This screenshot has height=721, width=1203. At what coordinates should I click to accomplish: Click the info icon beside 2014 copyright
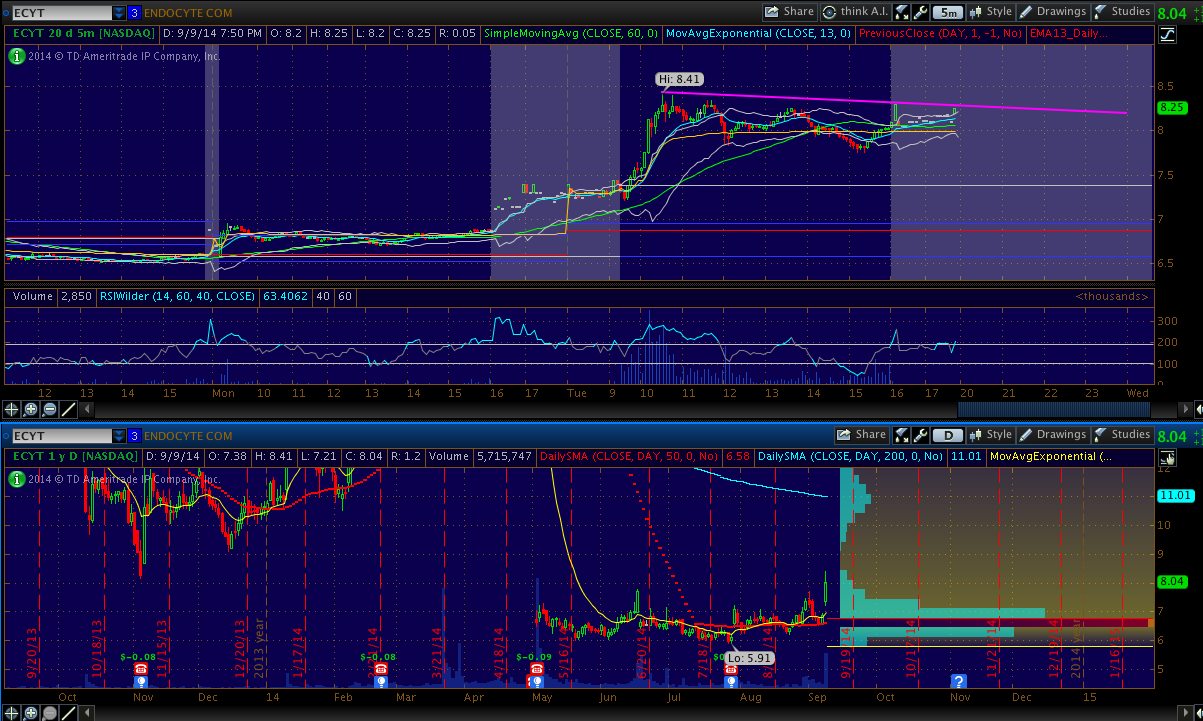tap(15, 56)
